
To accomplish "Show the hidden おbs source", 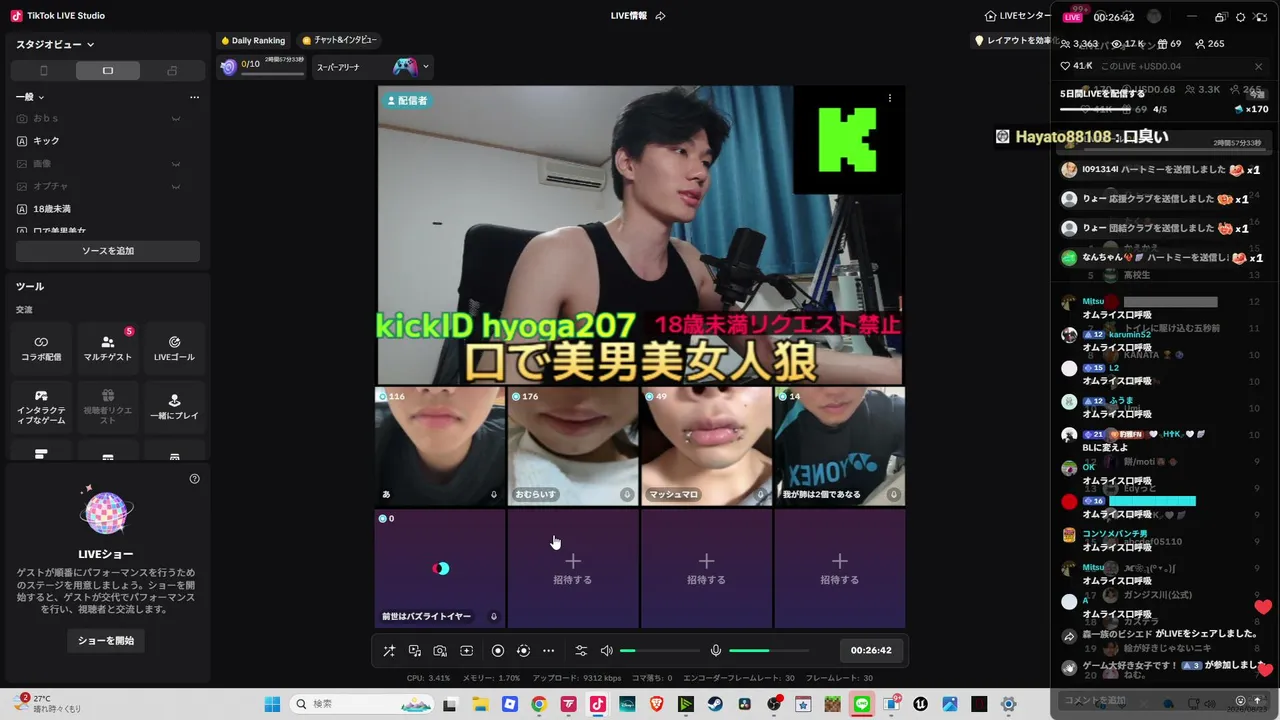I will tap(176, 119).
